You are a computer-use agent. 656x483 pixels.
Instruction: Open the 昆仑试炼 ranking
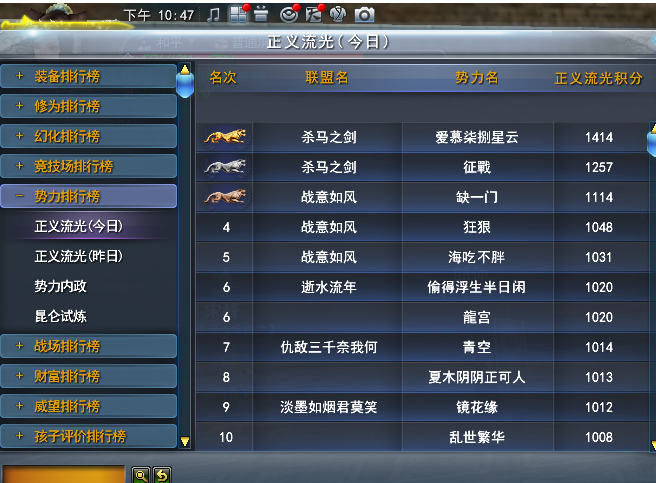[x=61, y=316]
